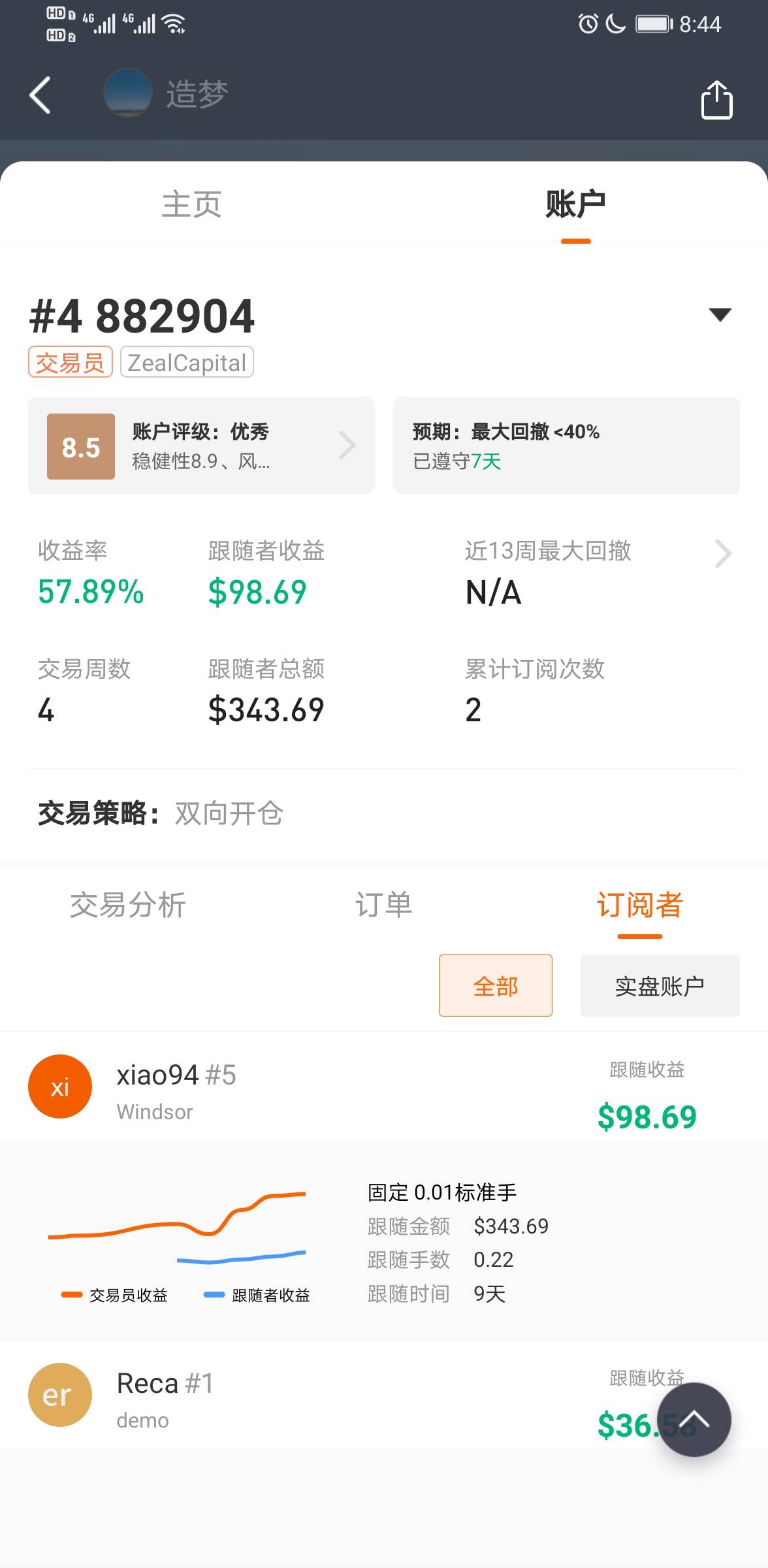Image resolution: width=768 pixels, height=1568 pixels.
Task: Expand the account selector dropdown arrow
Action: click(x=720, y=315)
